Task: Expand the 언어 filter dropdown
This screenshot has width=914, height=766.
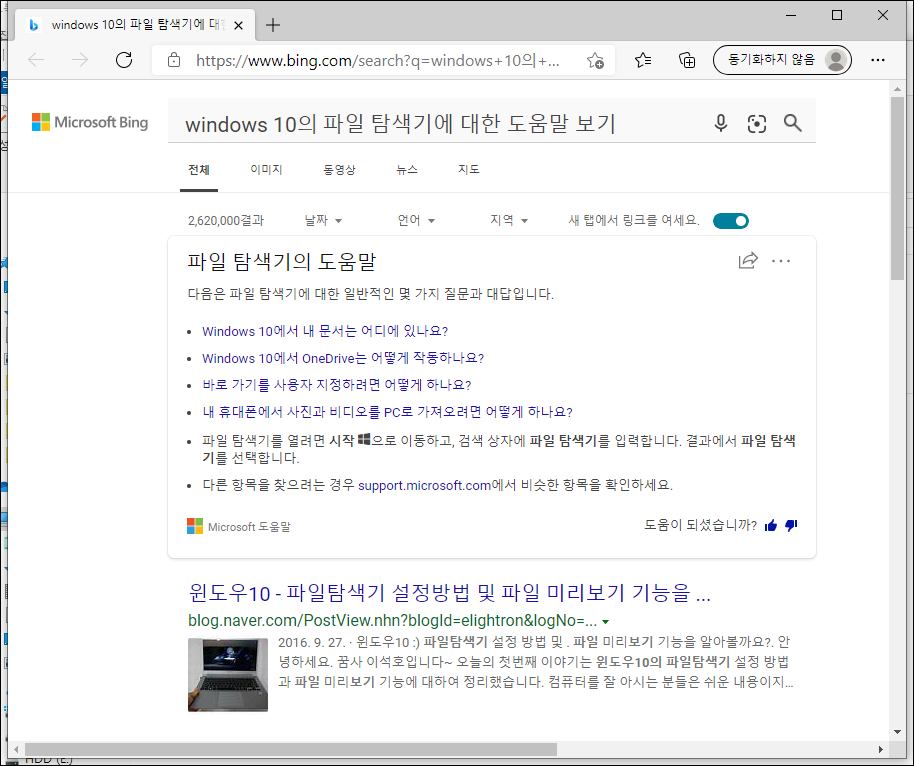Action: tap(416, 220)
